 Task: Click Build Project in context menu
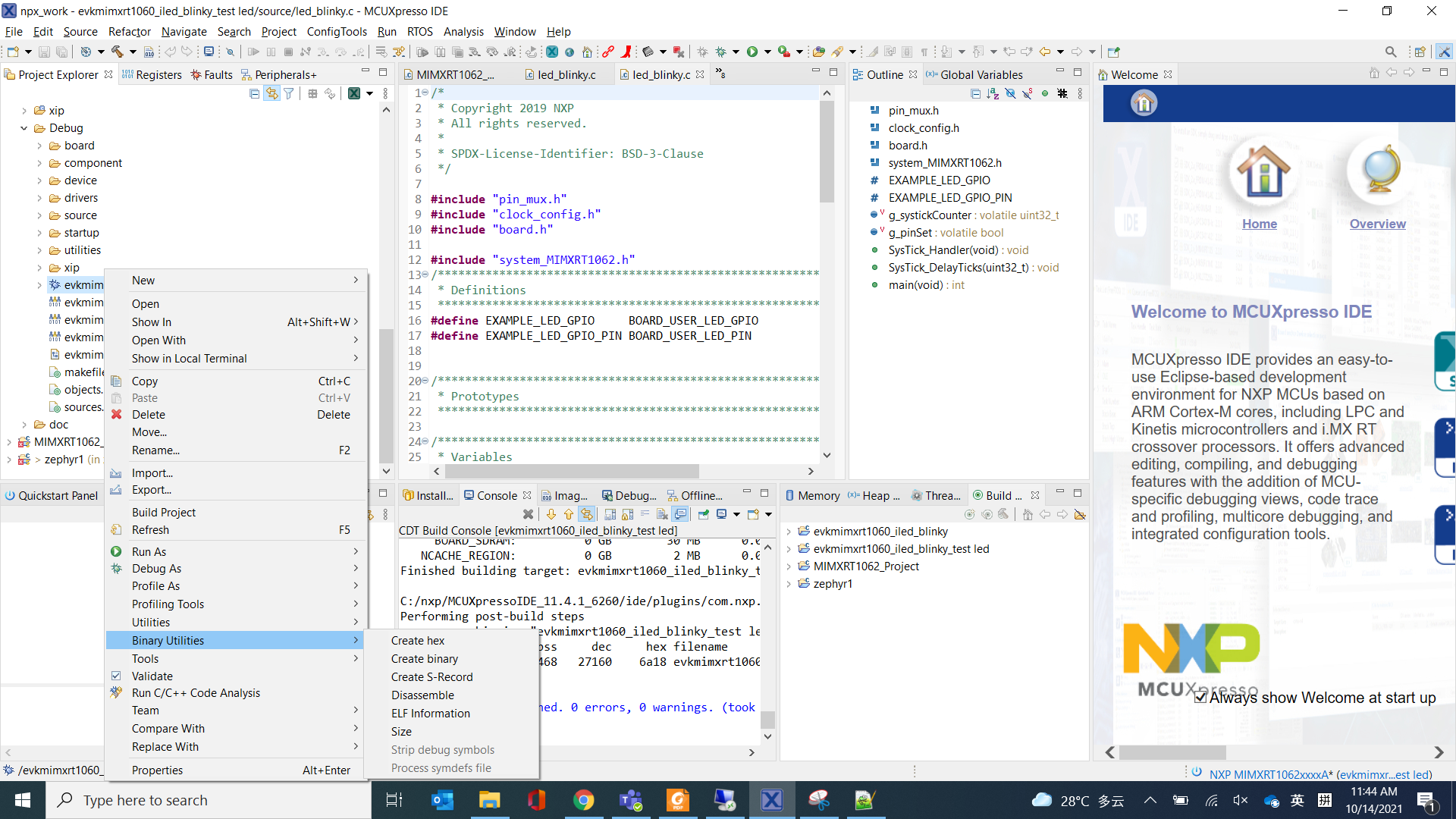pyautogui.click(x=163, y=513)
